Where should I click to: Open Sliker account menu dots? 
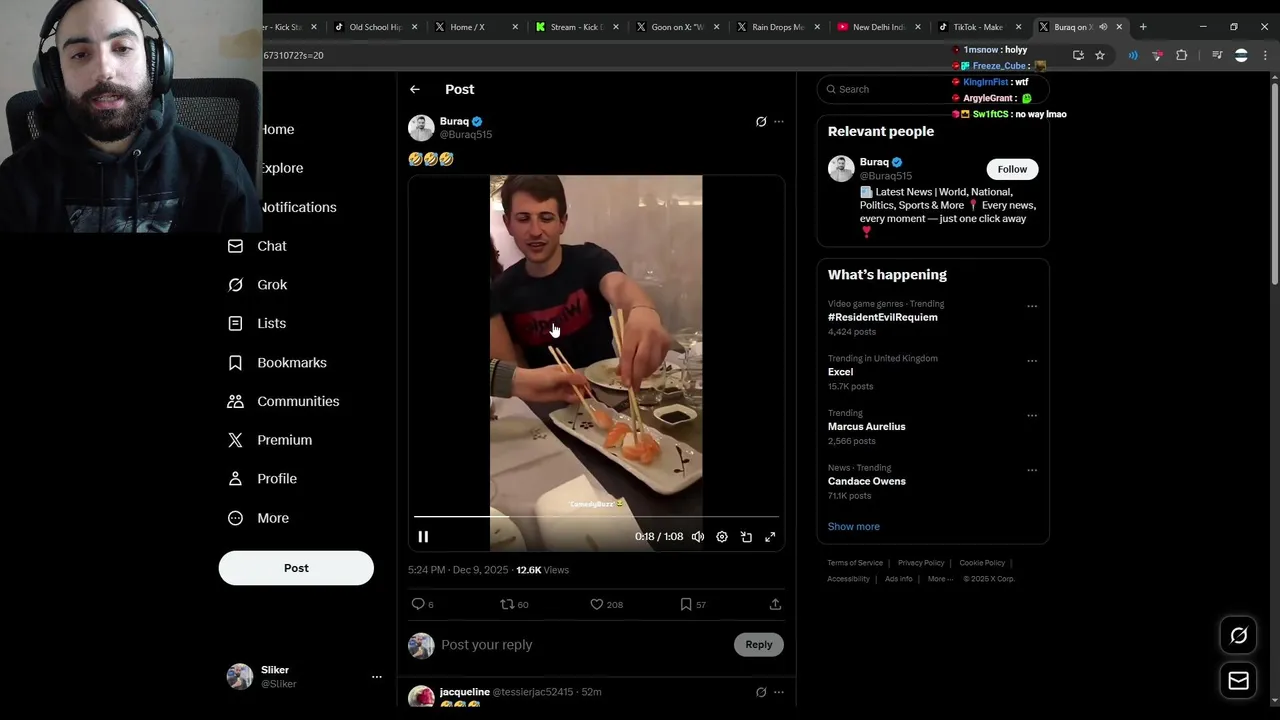[x=377, y=677]
